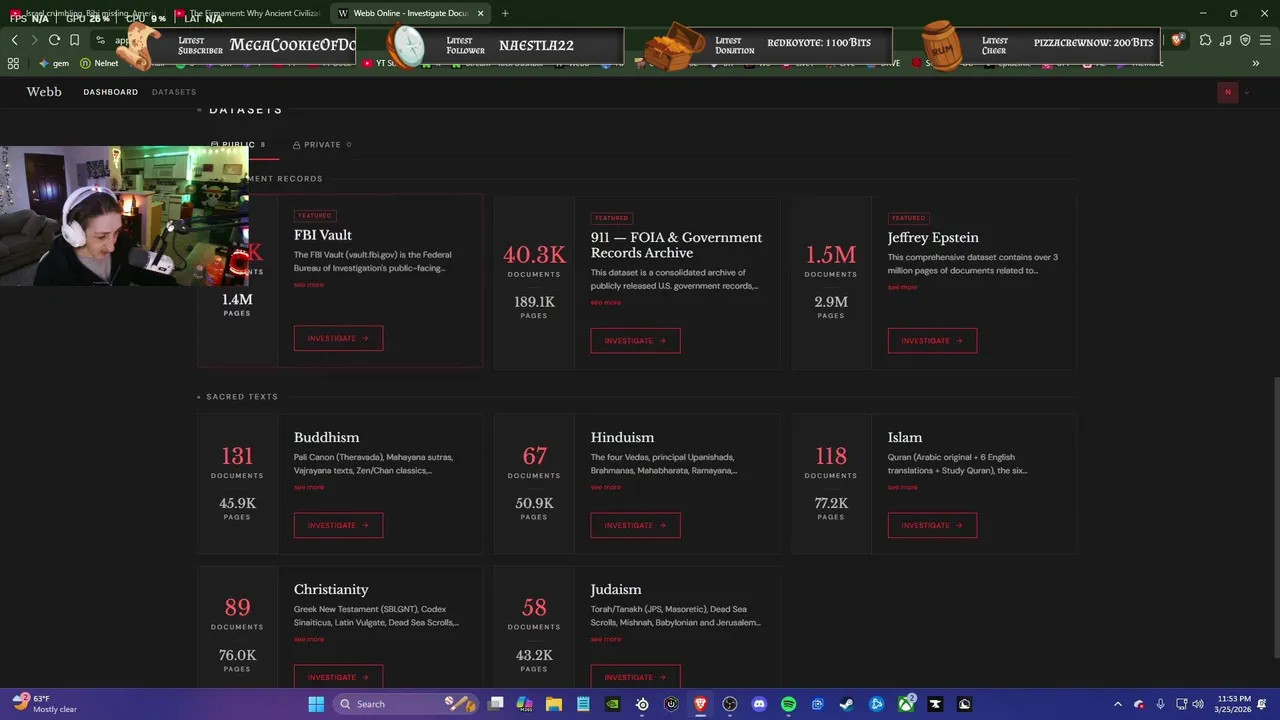Click the 'Hinduism' dataset title
The image size is (1280, 720).
pyautogui.click(x=622, y=437)
